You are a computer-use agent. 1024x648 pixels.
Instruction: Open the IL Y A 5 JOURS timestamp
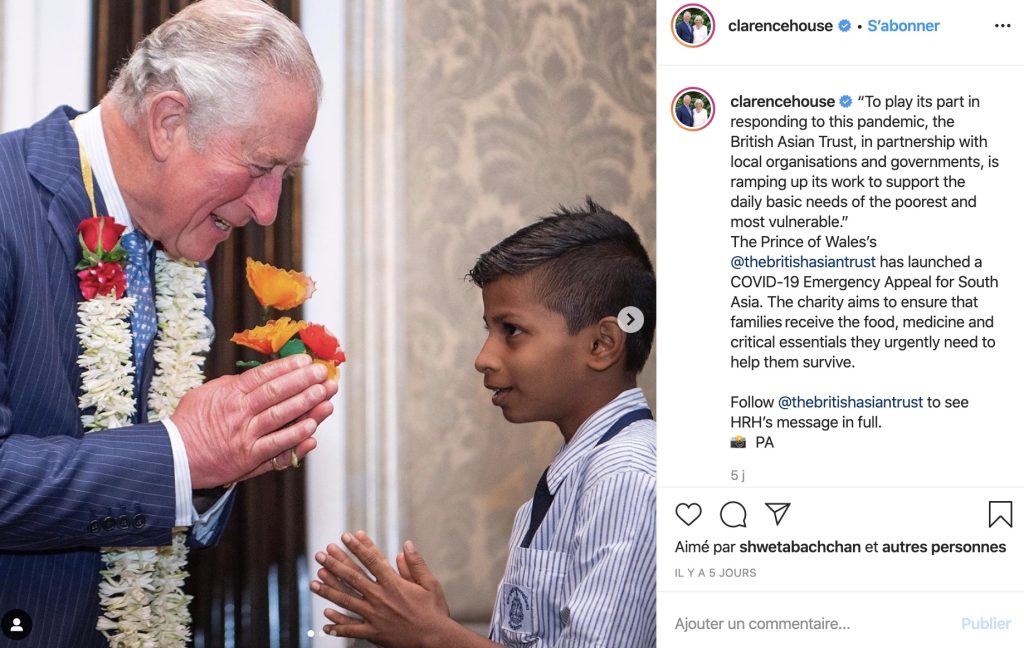pyautogui.click(x=715, y=573)
